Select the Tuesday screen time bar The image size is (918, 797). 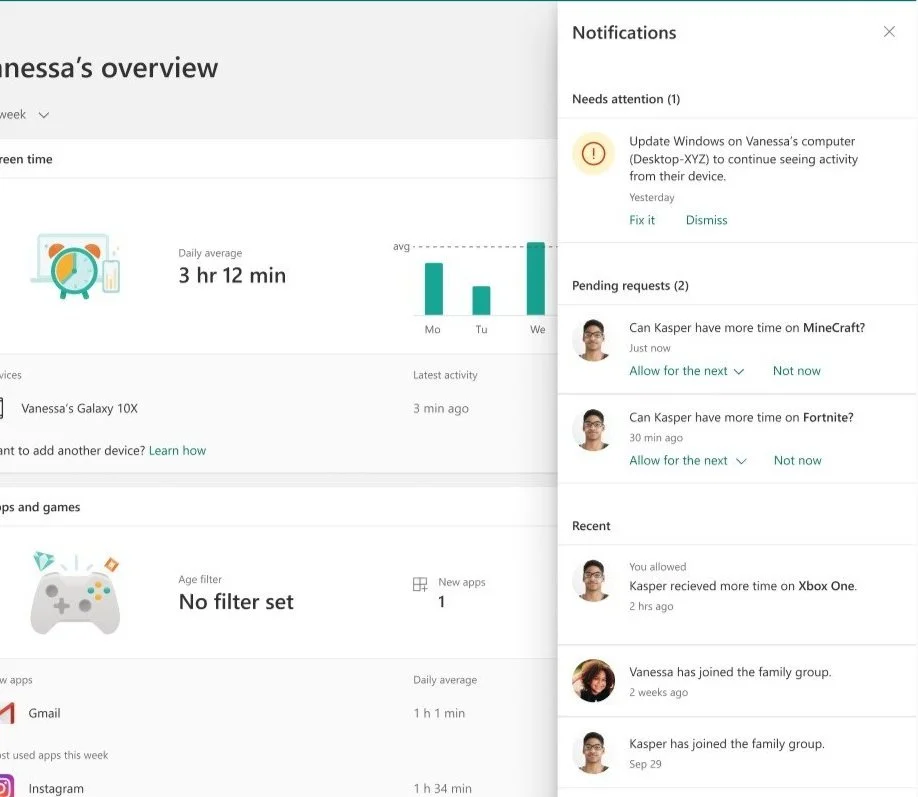[x=481, y=300]
